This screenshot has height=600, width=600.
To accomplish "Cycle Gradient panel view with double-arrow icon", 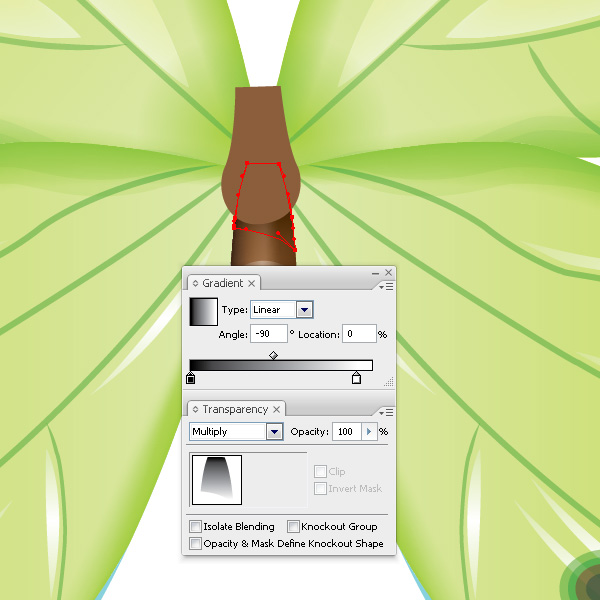I will (x=195, y=283).
